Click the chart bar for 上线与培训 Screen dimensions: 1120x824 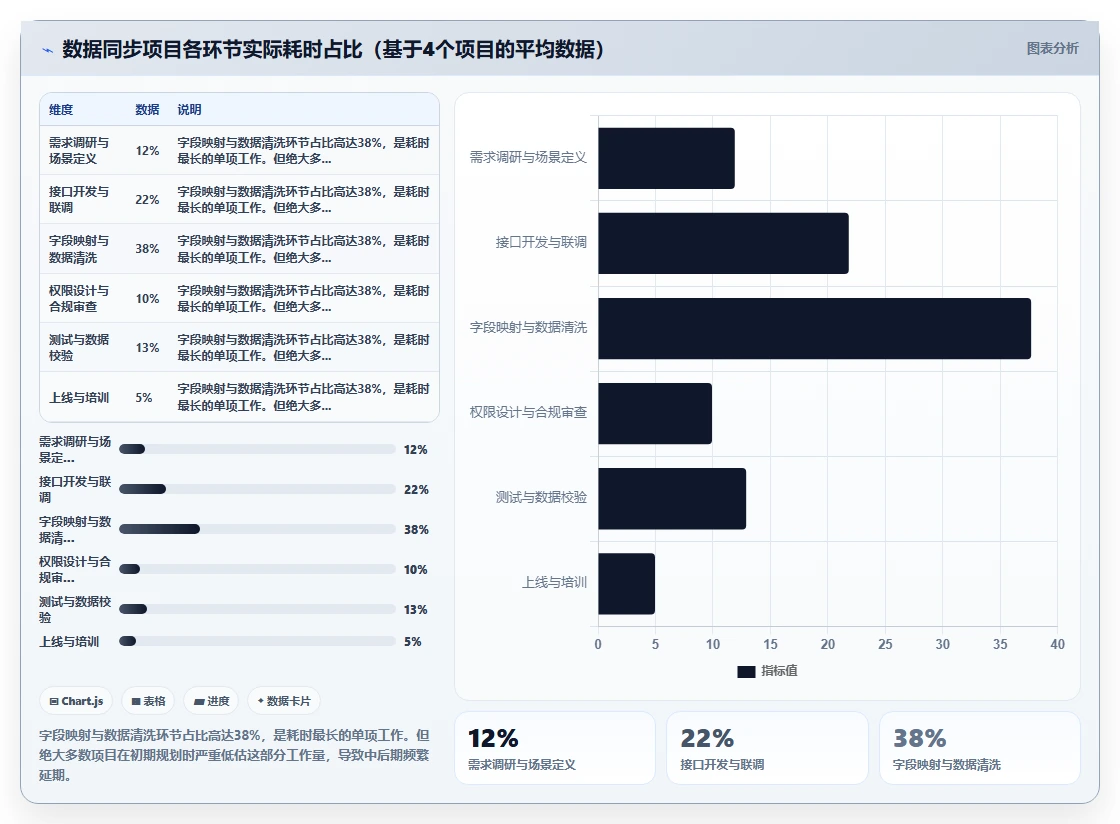point(626,583)
